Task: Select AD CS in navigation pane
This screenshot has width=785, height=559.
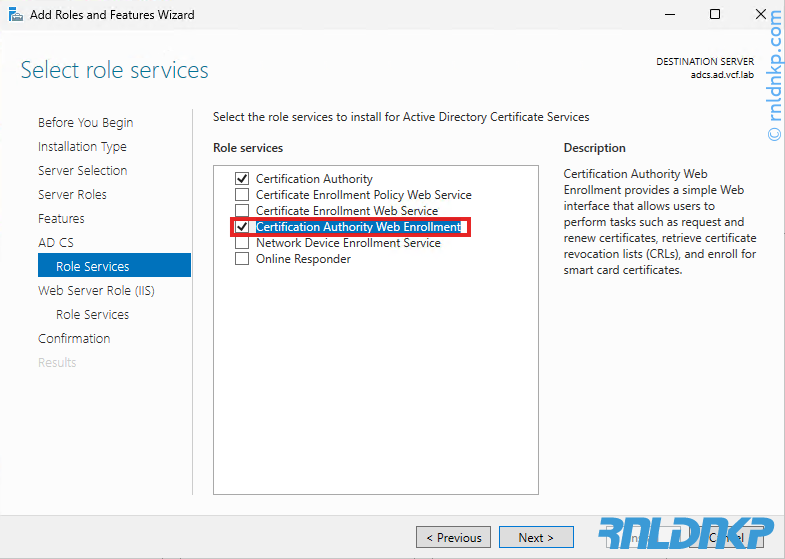Action: tap(56, 242)
